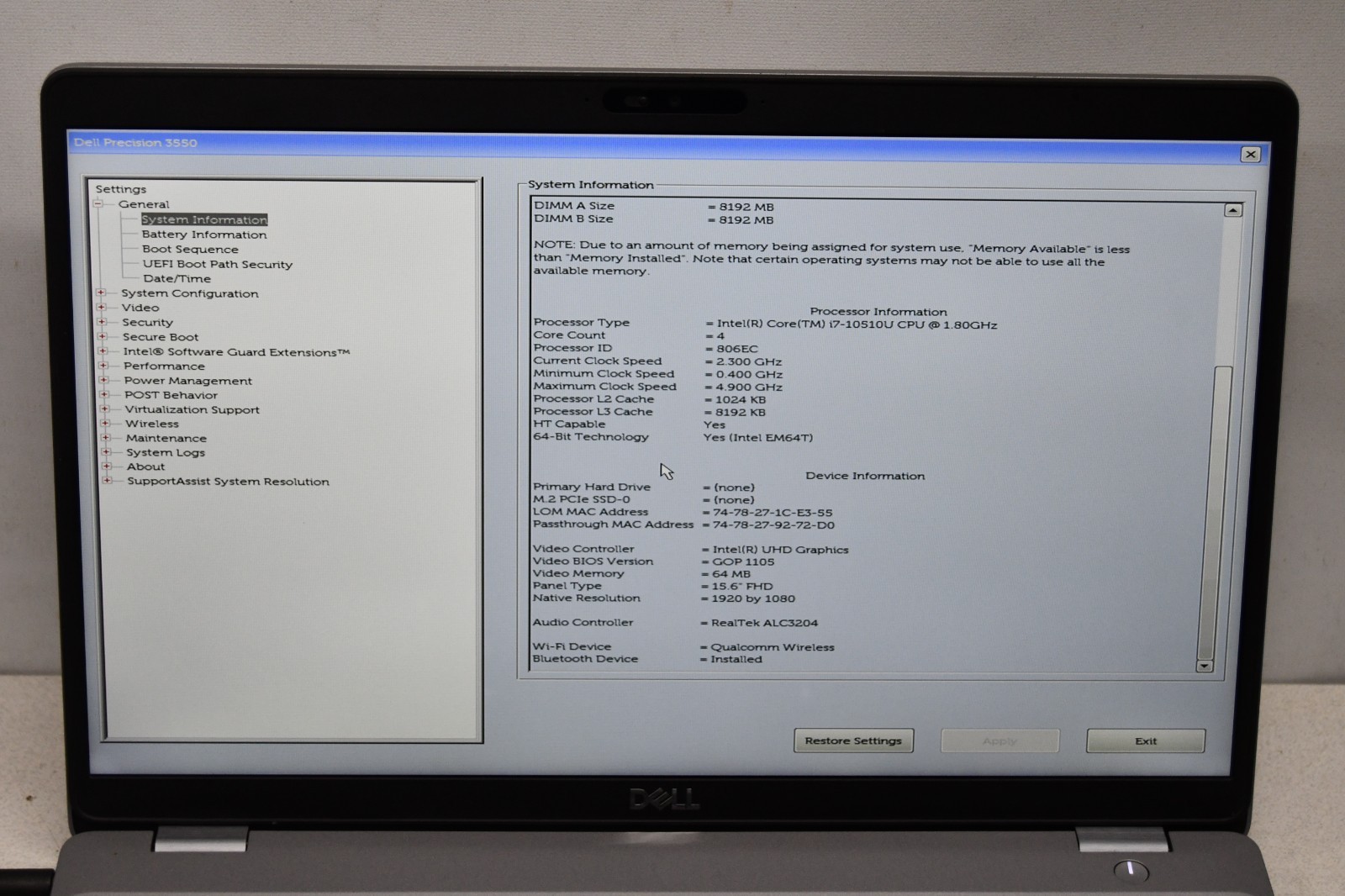Screen dimensions: 1345x896
Task: Click the greyed Apply button
Action: [1000, 741]
